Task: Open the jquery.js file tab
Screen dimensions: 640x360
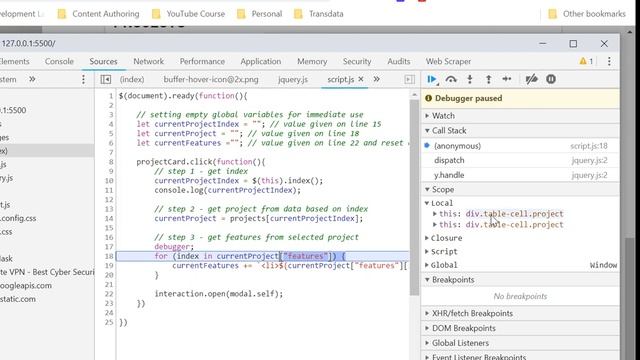Action: point(293,79)
